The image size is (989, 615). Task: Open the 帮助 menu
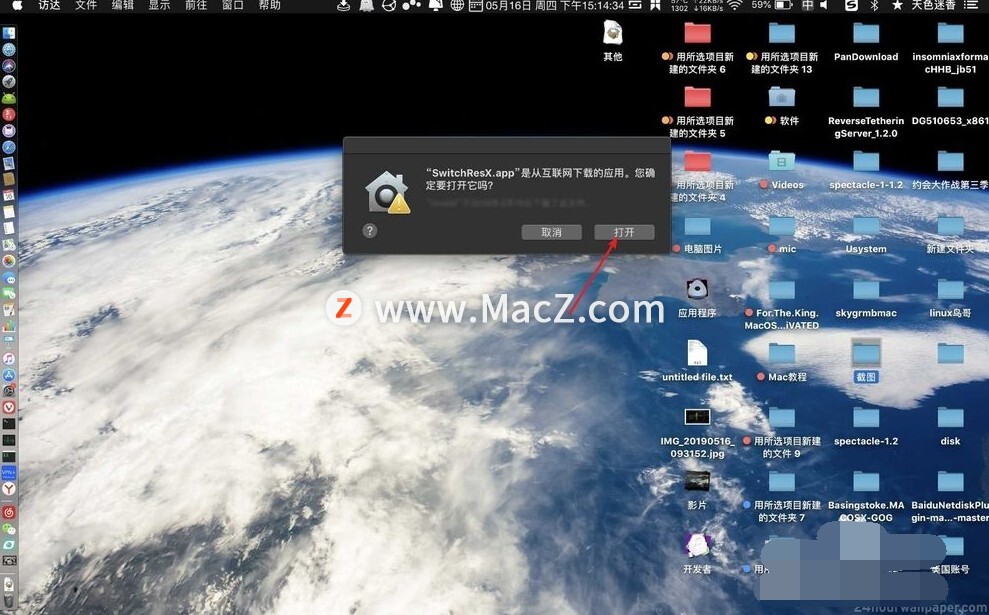269,5
